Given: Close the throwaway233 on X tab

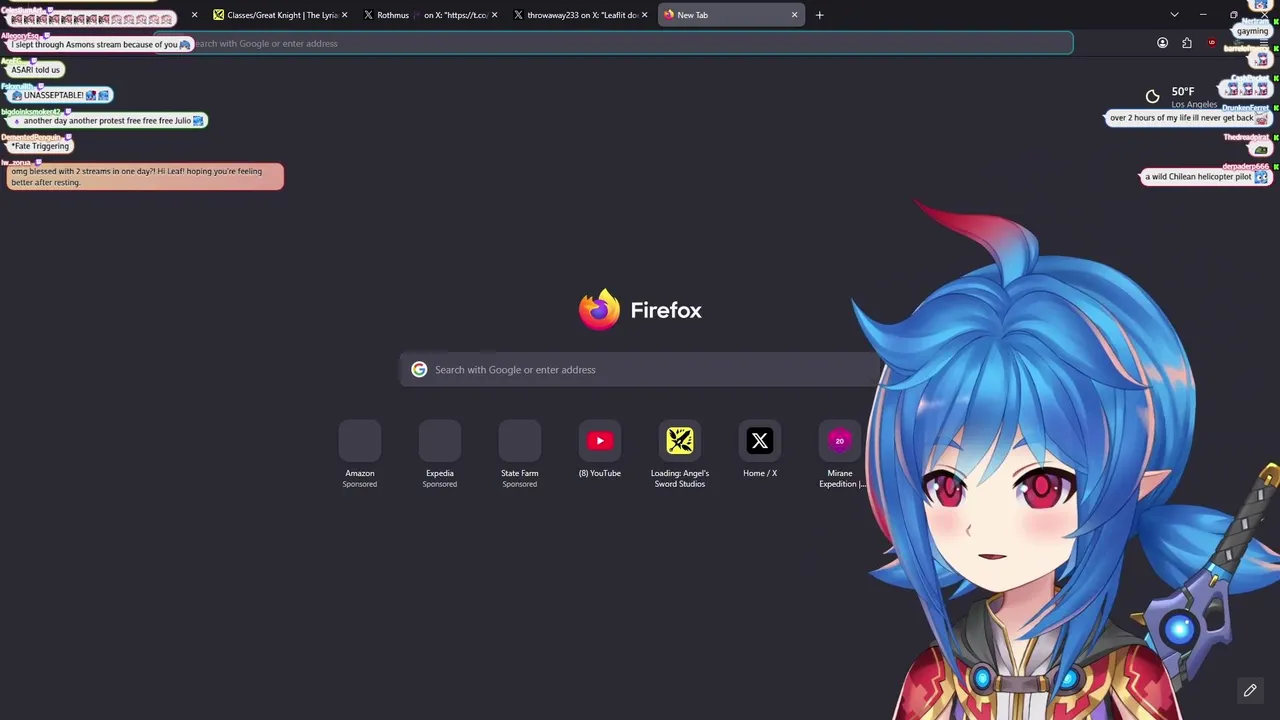Looking at the screenshot, I should coord(644,15).
